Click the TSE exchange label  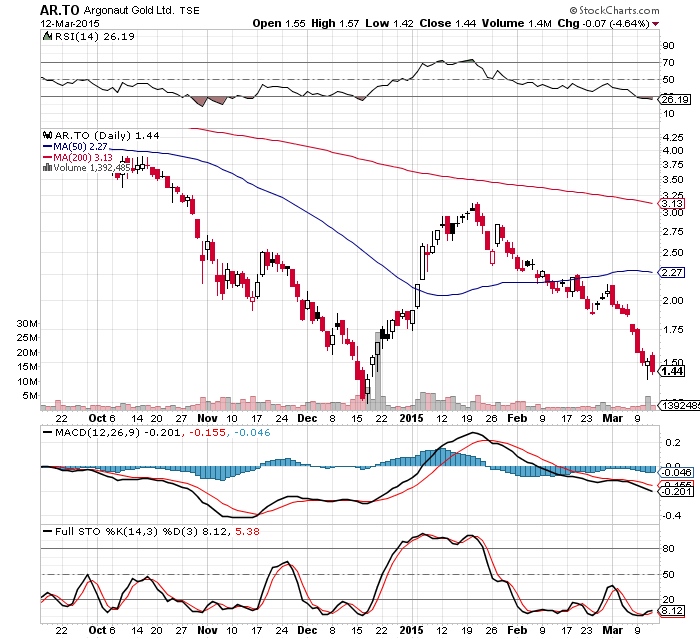coord(189,11)
